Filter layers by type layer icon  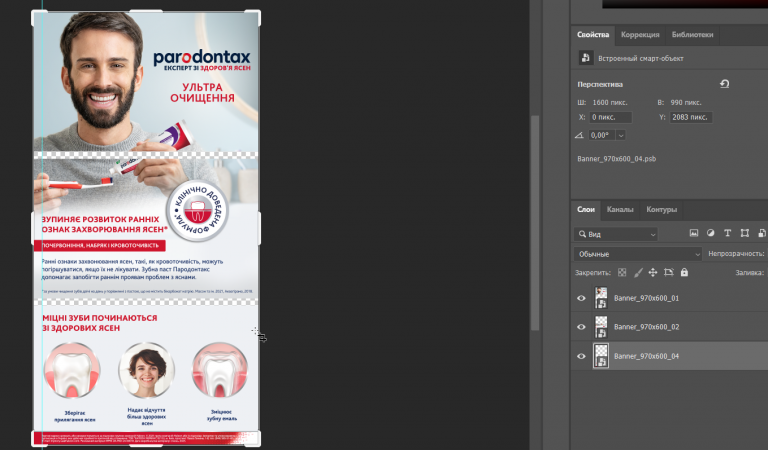727,233
